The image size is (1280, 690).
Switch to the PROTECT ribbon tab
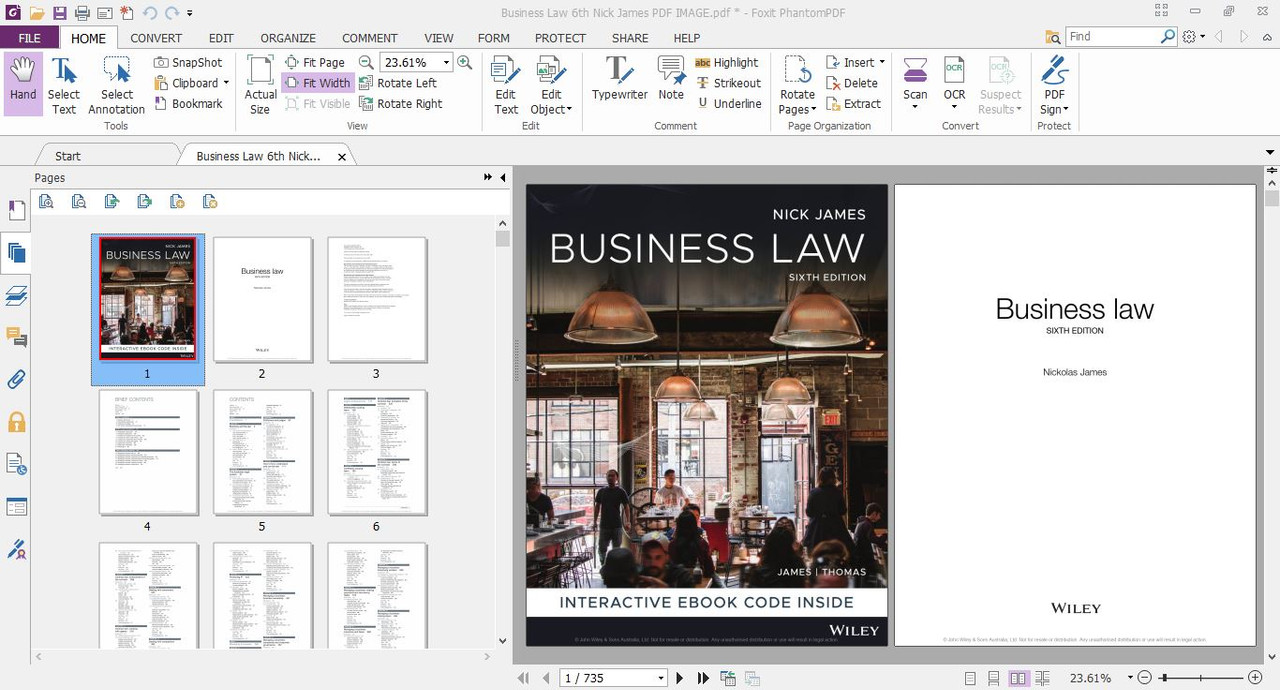560,38
